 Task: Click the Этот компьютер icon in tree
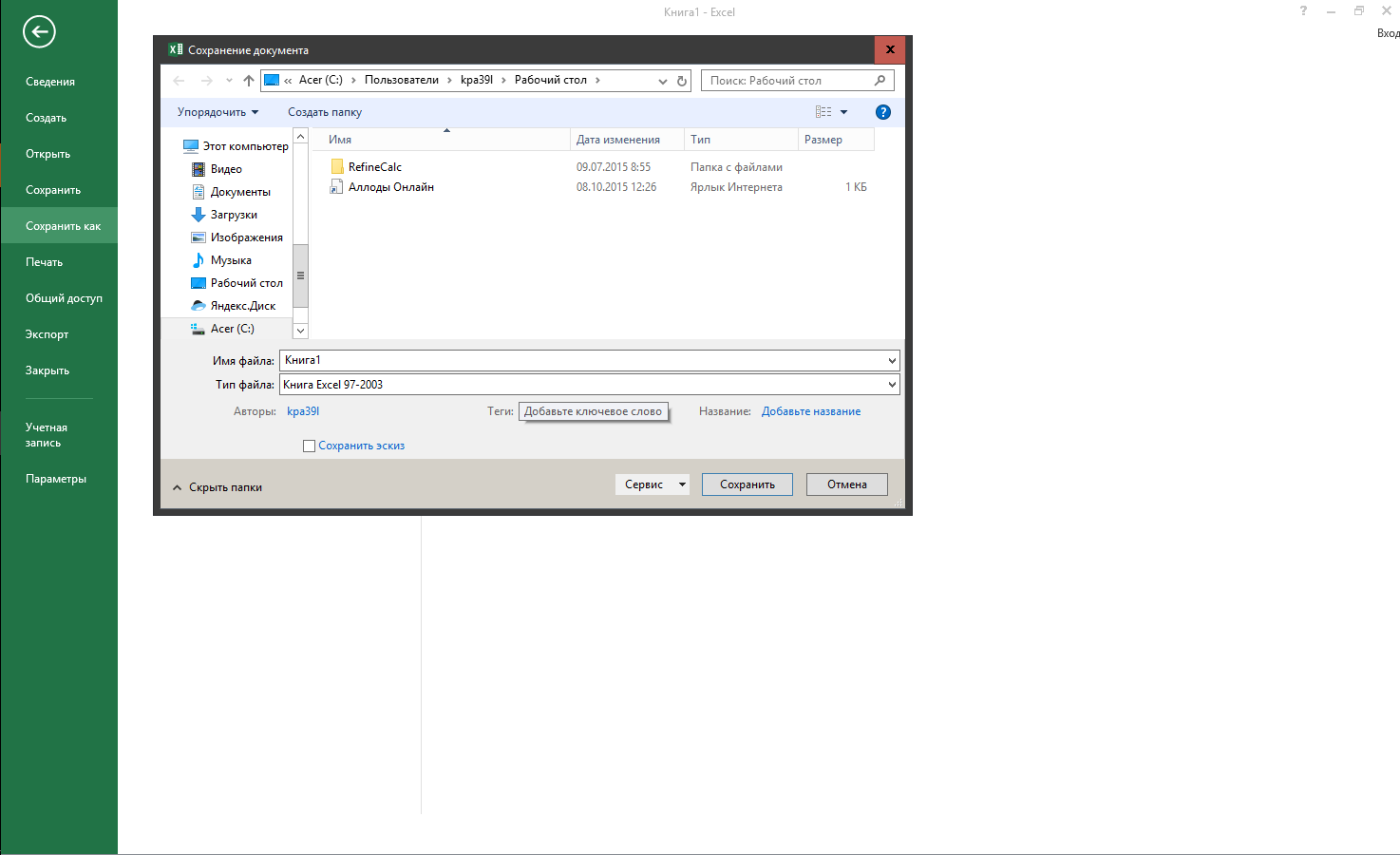click(x=191, y=146)
